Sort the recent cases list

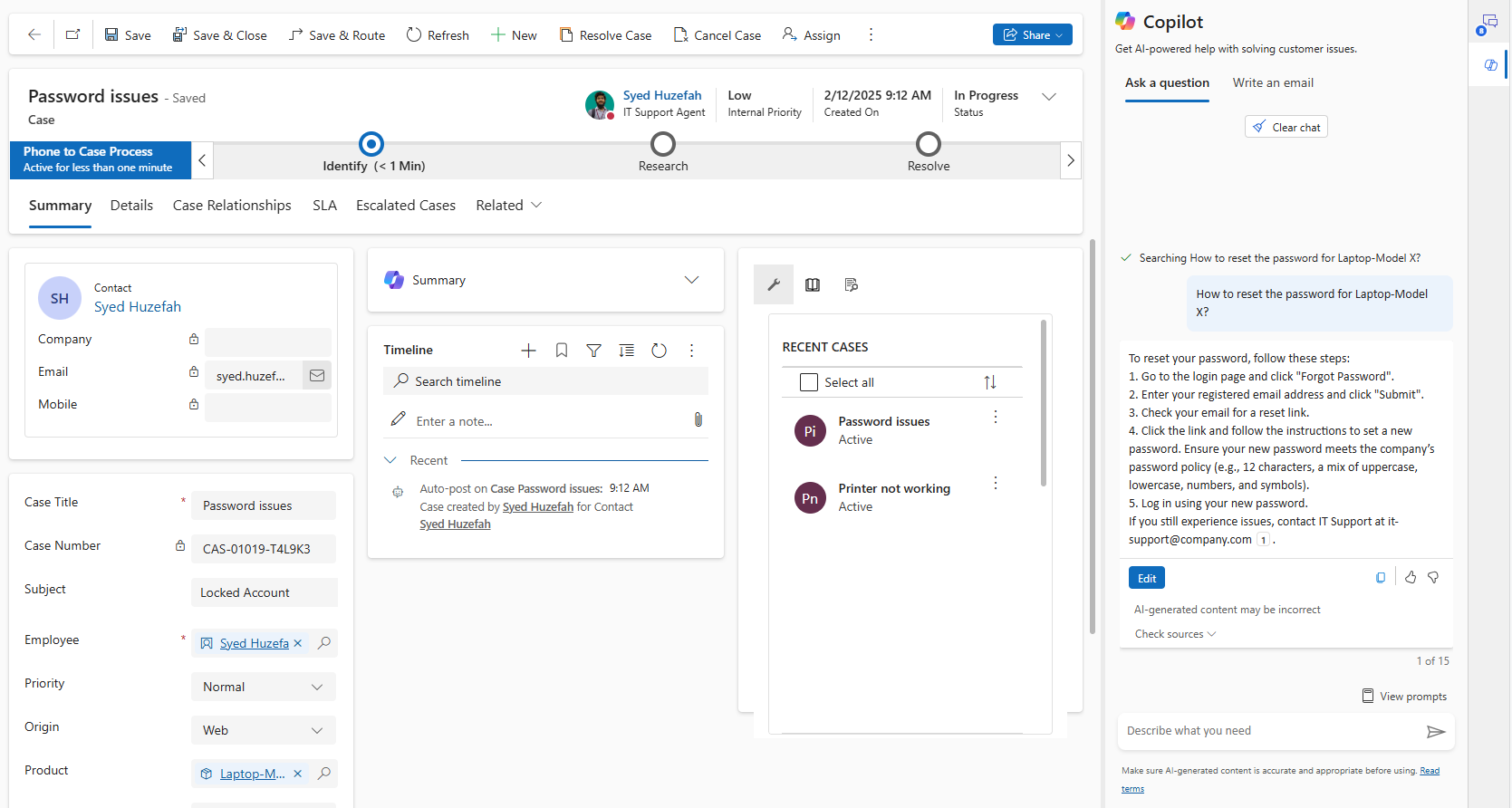click(x=990, y=382)
